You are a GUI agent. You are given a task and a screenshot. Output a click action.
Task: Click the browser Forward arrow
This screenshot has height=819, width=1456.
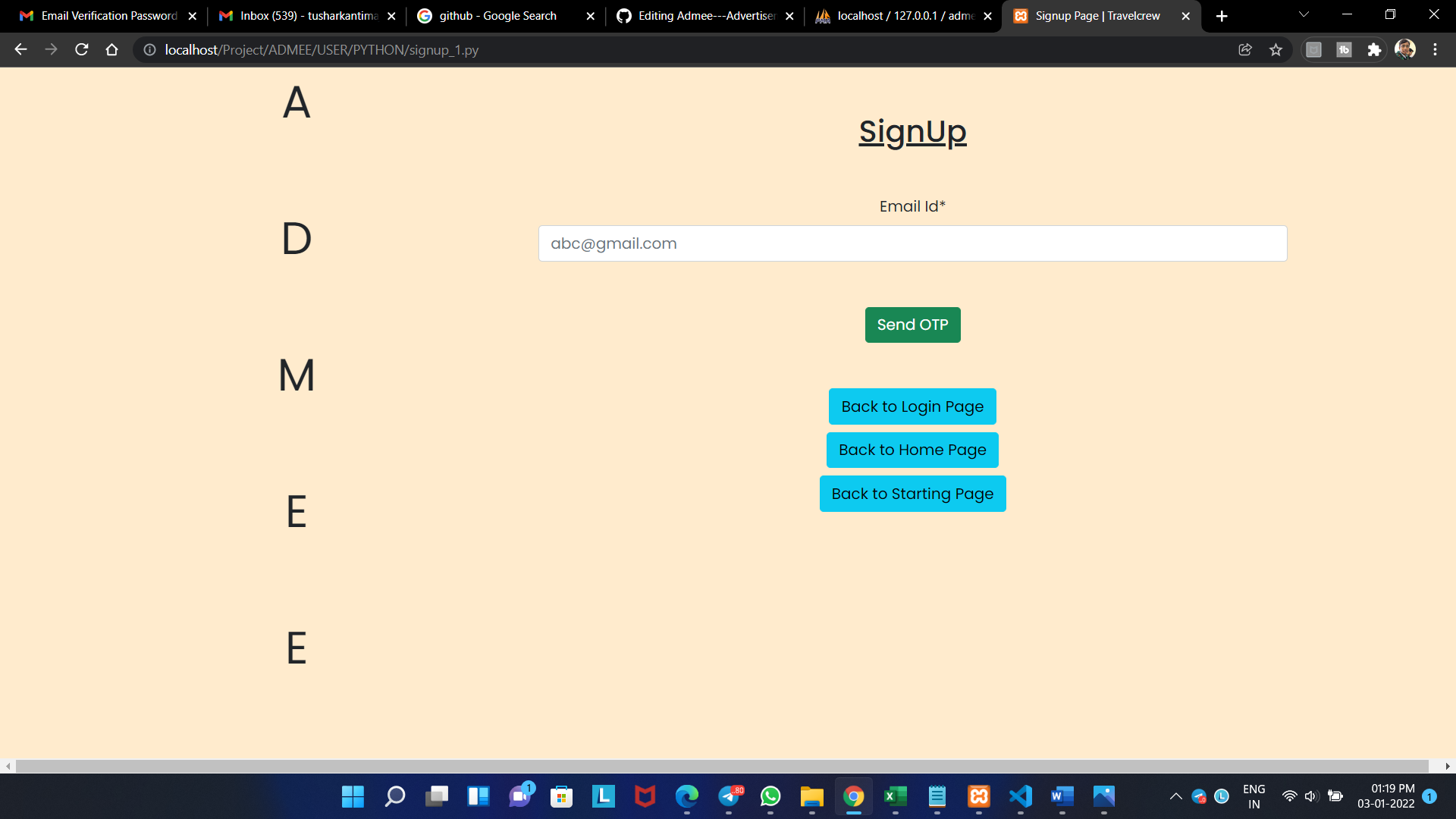point(51,50)
